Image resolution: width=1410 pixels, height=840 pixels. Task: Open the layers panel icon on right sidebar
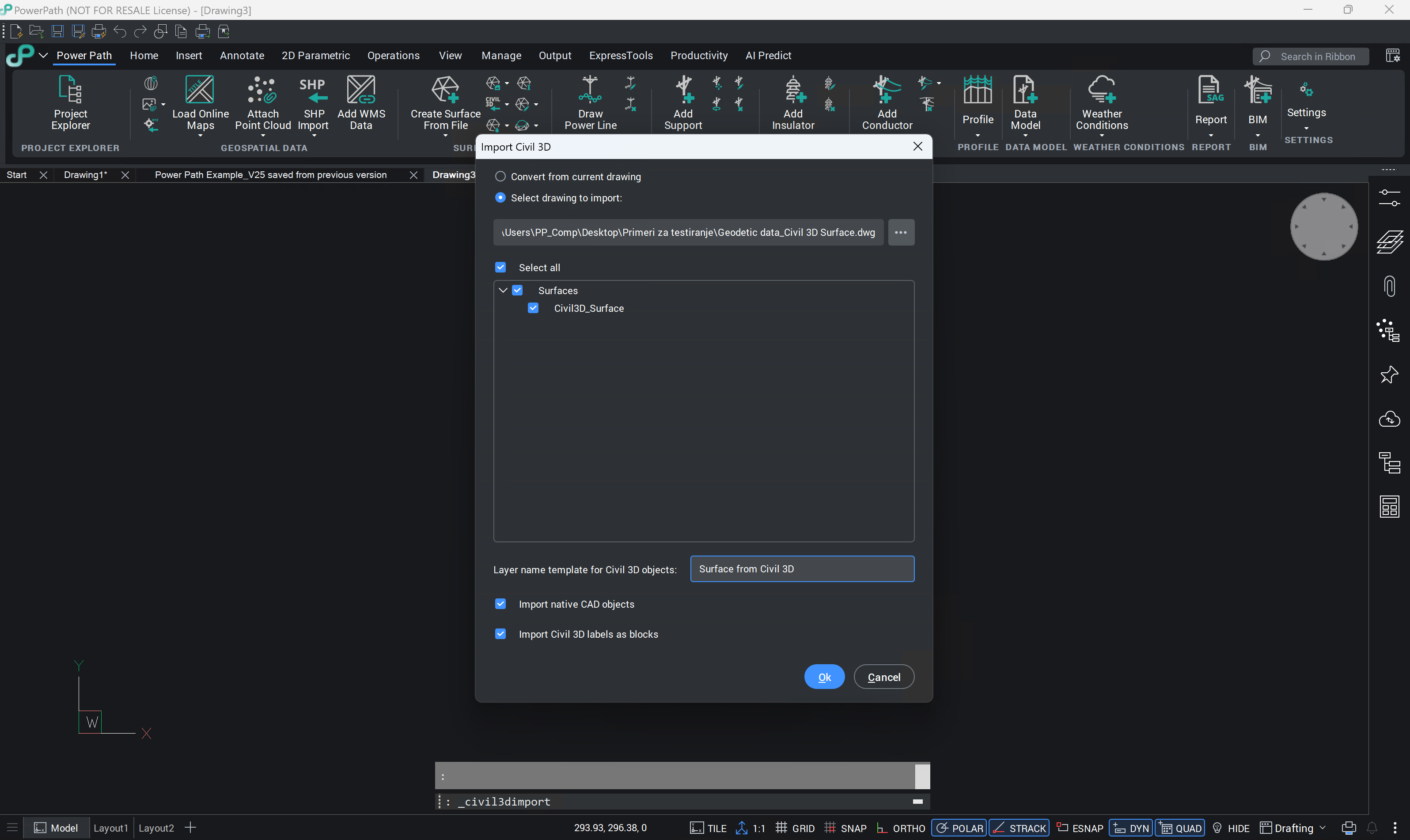(1390, 242)
